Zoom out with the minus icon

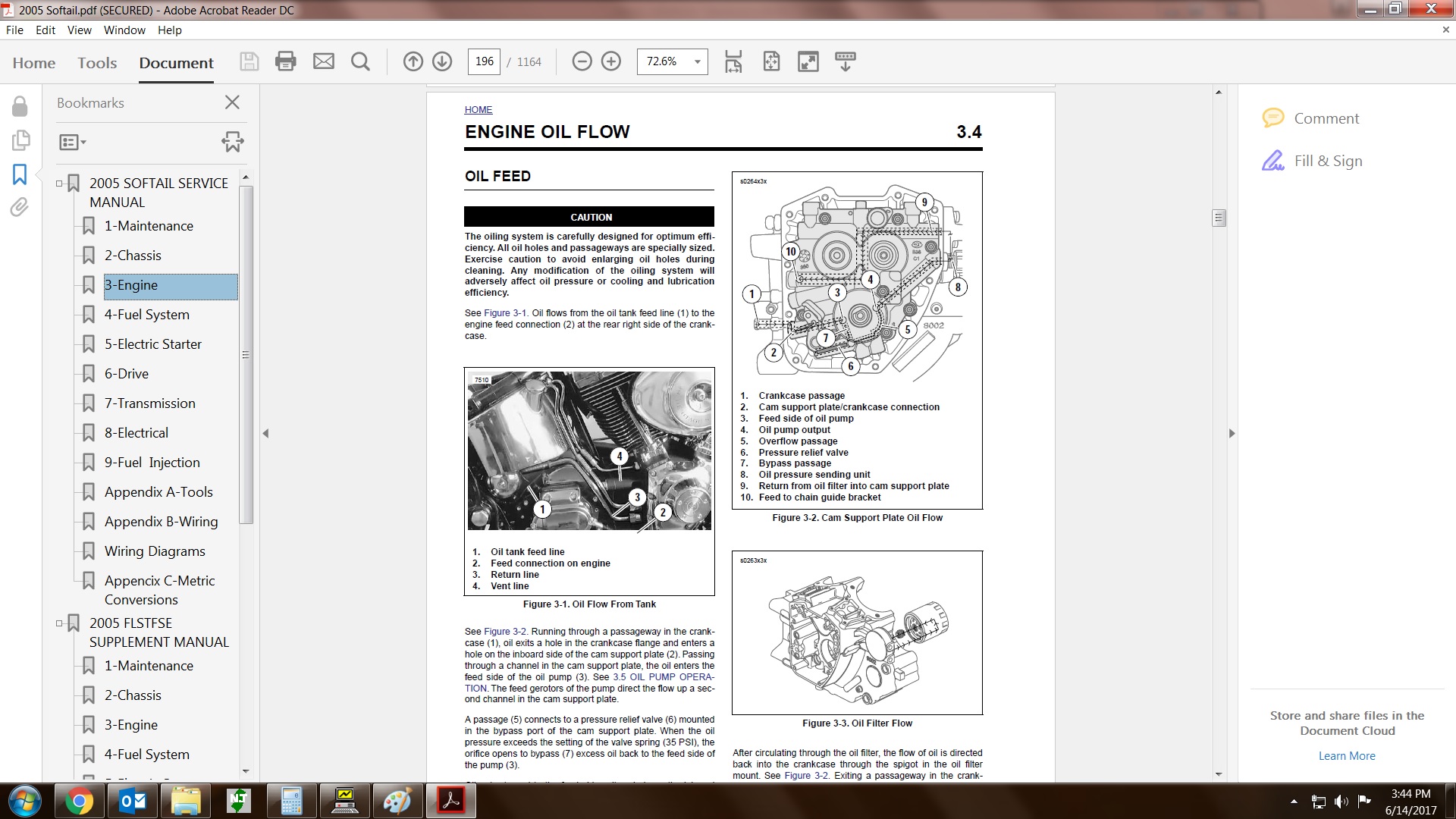[x=582, y=61]
